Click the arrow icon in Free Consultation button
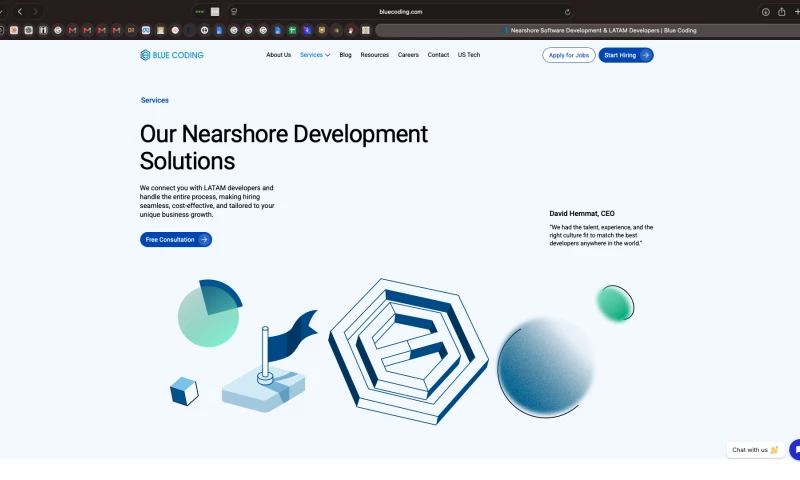The width and height of the screenshot is (800, 480). pyautogui.click(x=204, y=239)
